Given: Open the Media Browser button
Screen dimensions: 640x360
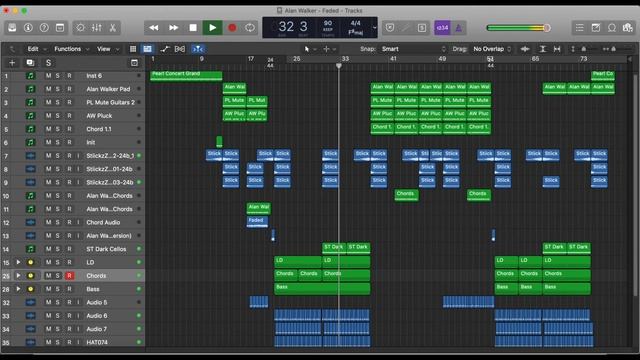Looking at the screenshot, I should [x=628, y=28].
